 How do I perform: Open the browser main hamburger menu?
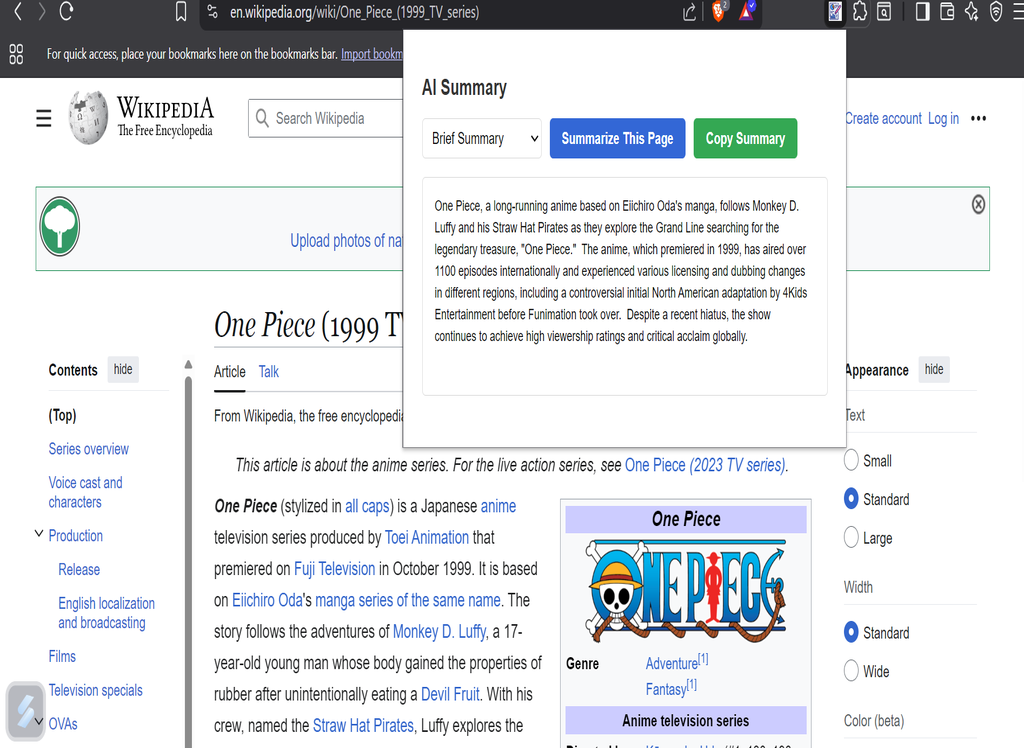pos(1017,12)
